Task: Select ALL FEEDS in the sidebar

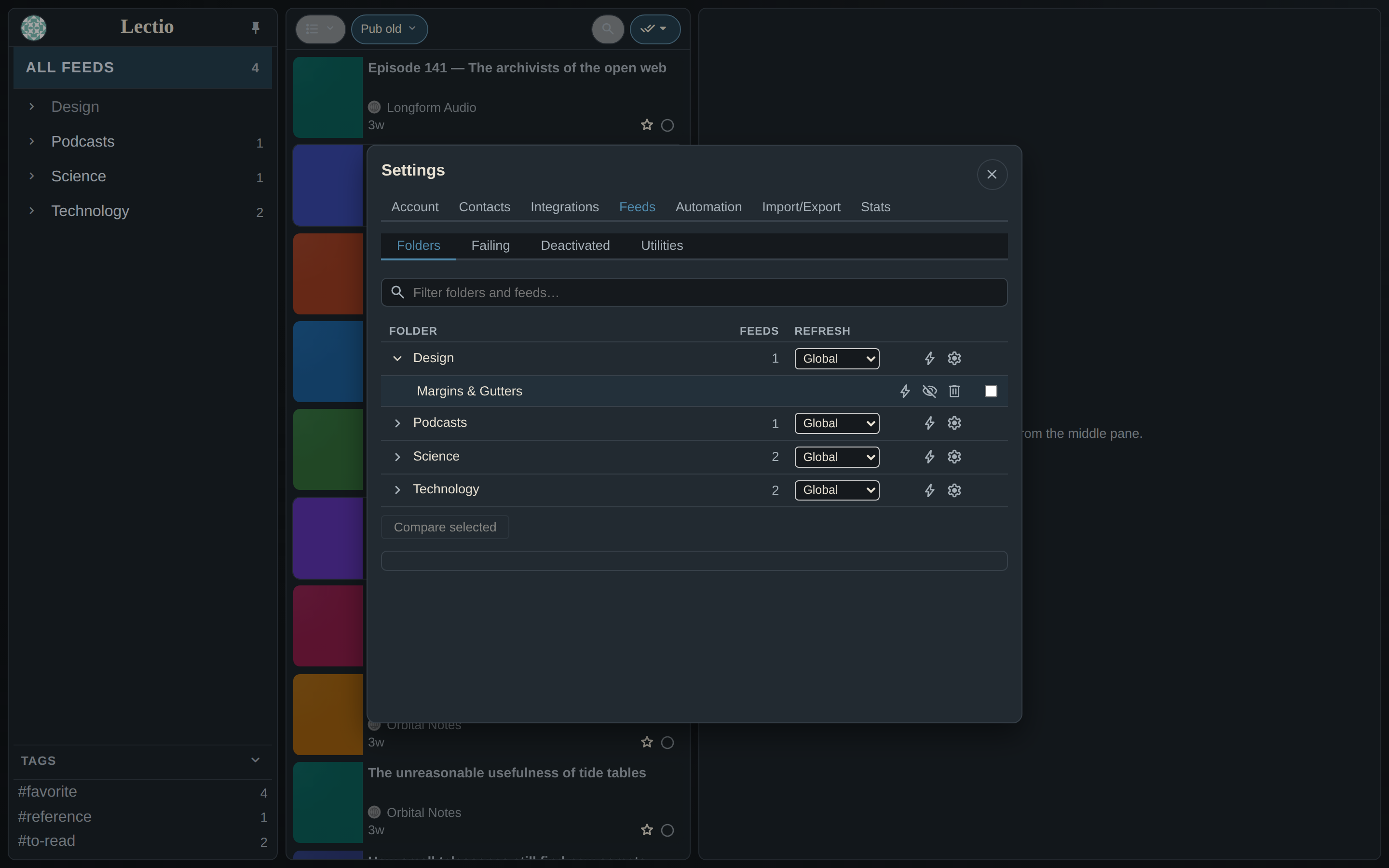Action: (142, 68)
